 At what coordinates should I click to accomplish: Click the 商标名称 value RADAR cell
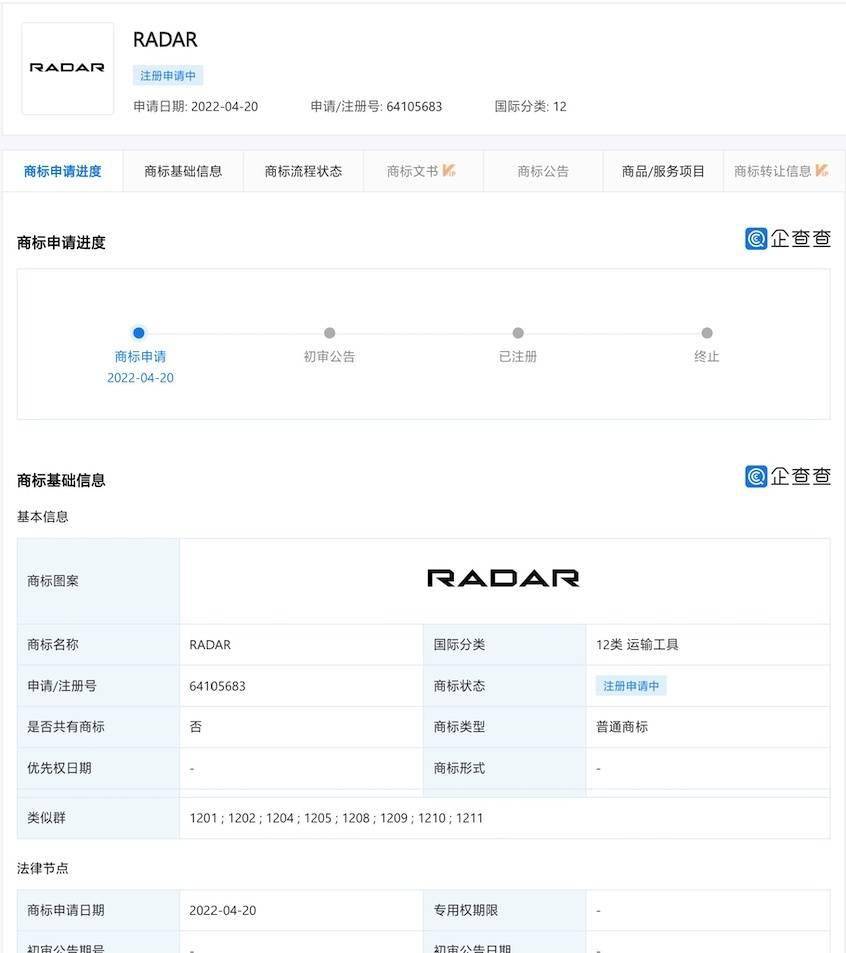click(x=301, y=644)
